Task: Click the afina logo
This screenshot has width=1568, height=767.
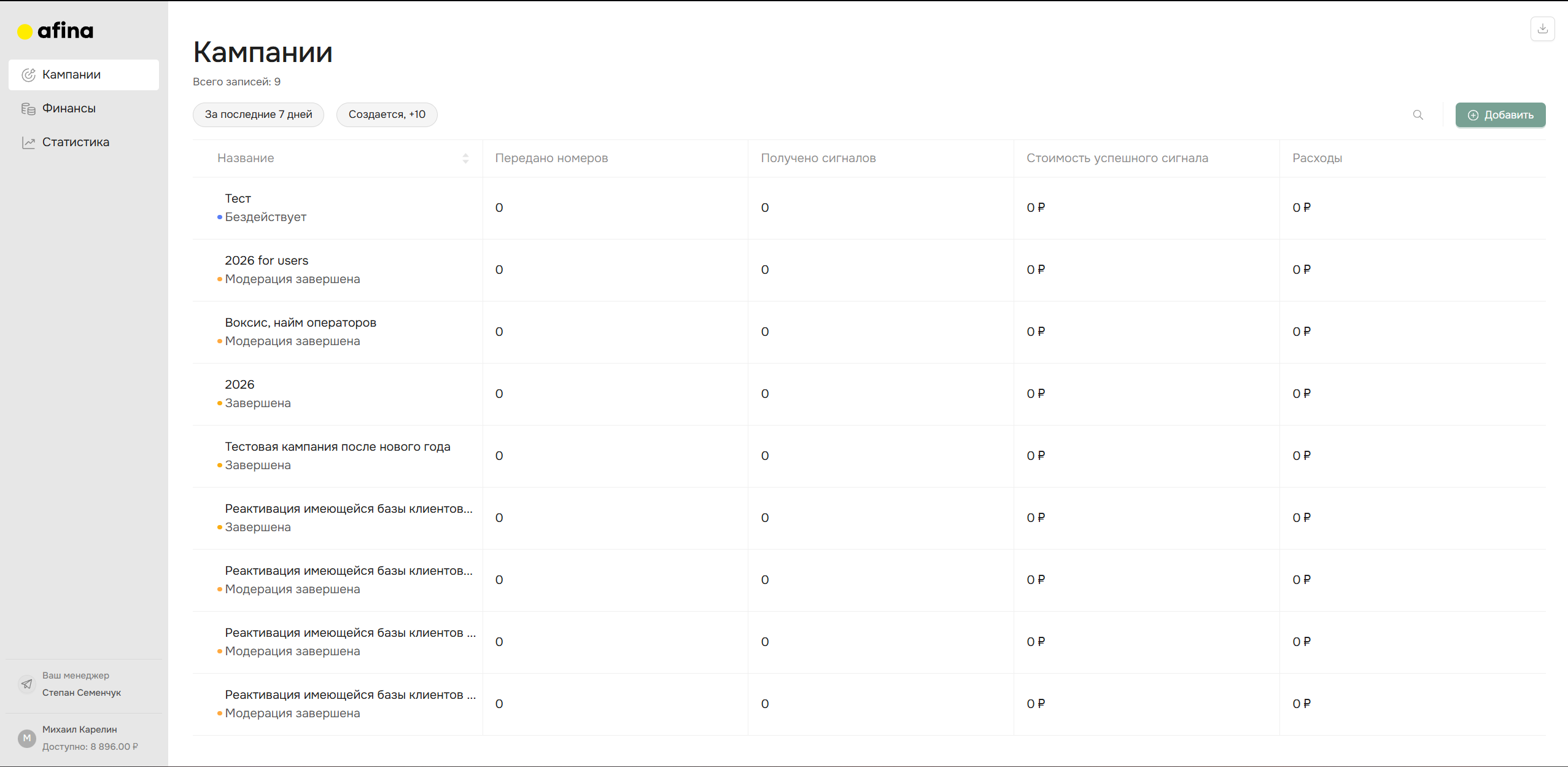Action: [55, 31]
